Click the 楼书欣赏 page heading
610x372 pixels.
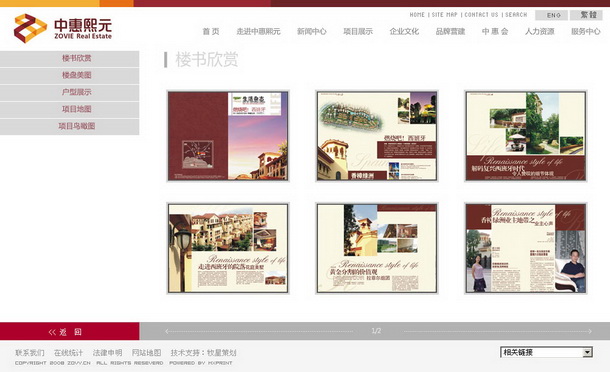coord(207,60)
